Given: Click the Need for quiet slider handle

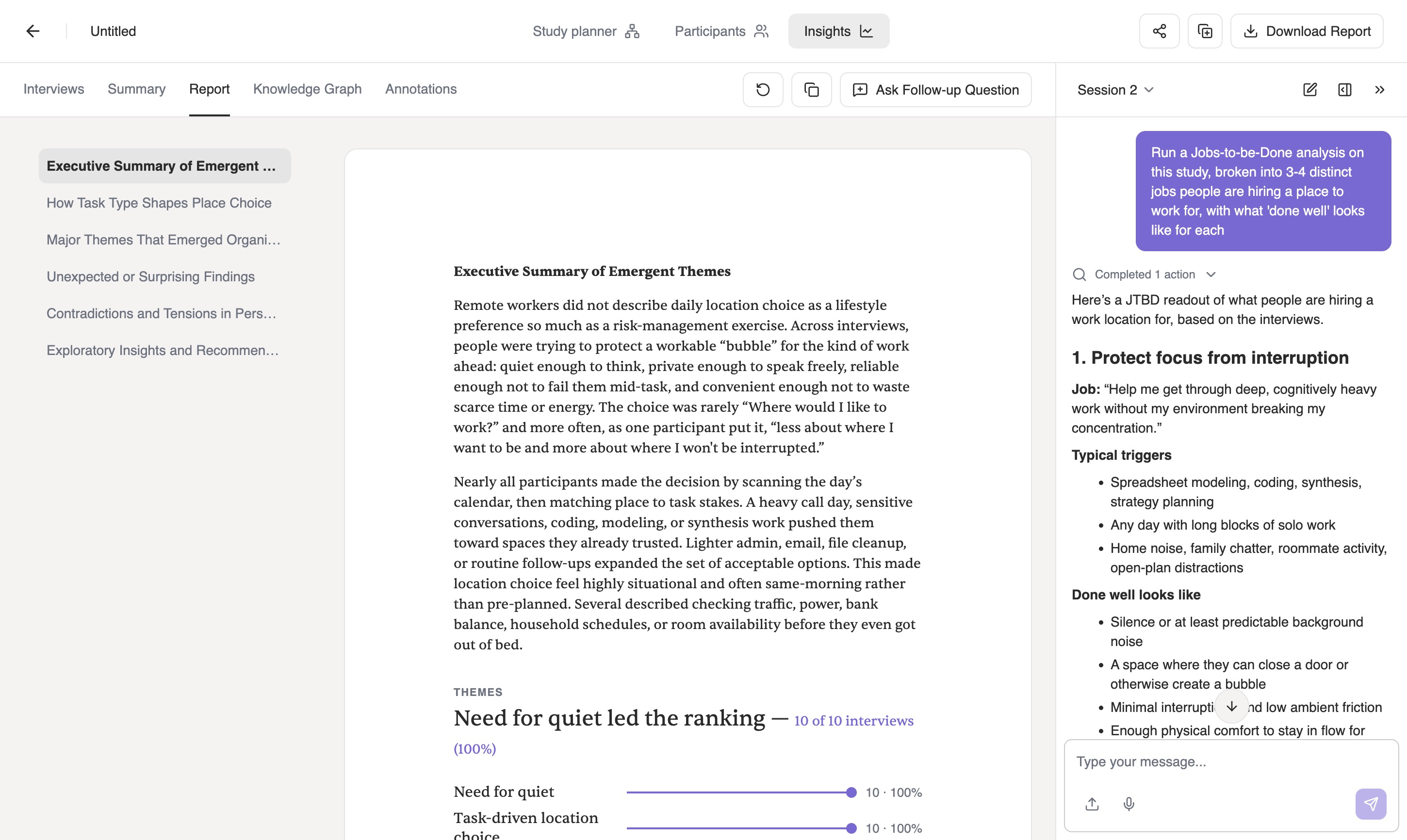Looking at the screenshot, I should [851, 792].
